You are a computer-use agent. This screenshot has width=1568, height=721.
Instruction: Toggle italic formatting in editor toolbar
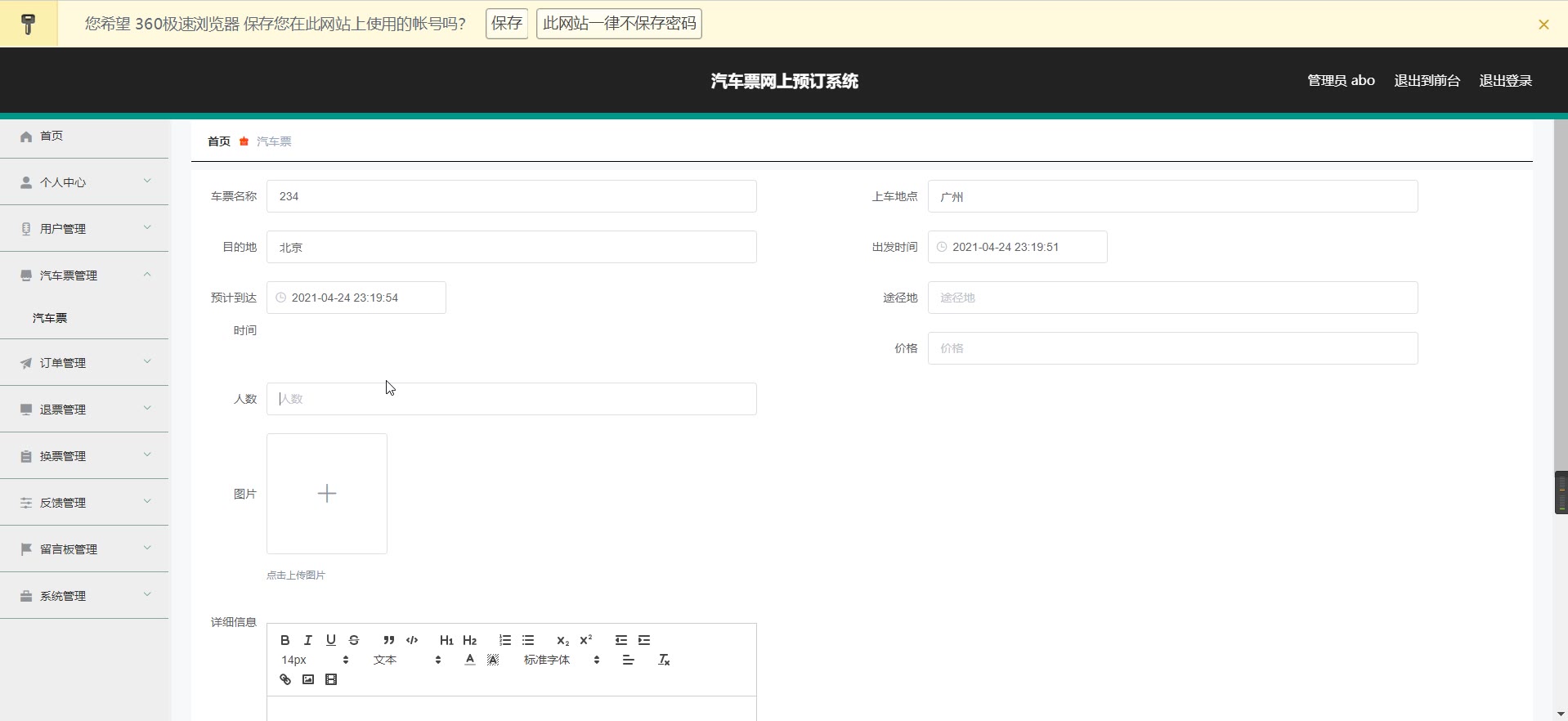tap(307, 640)
